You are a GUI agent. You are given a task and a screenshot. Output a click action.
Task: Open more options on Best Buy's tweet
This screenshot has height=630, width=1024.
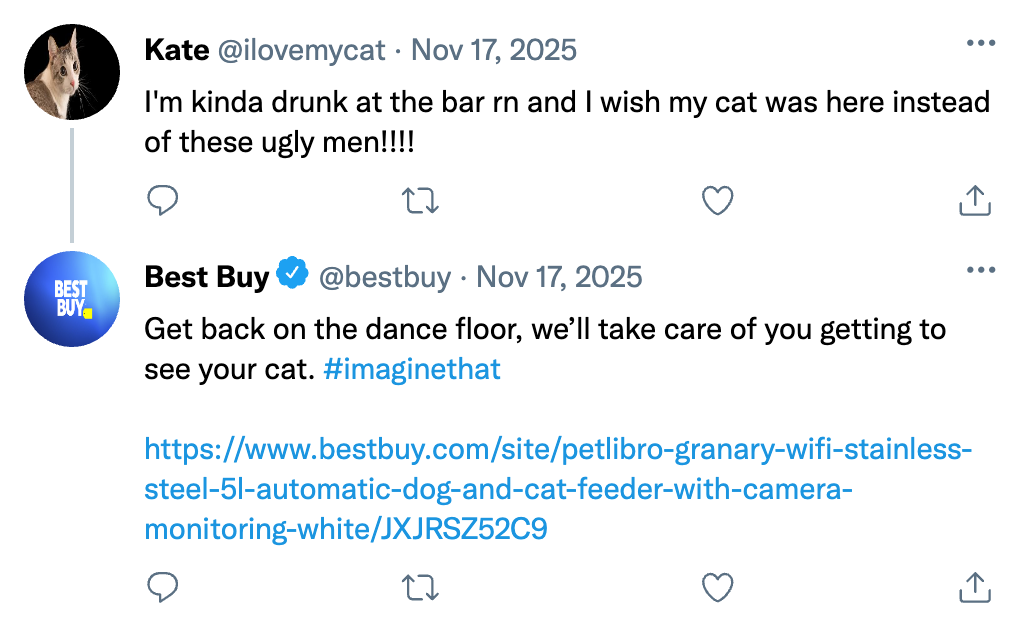pyautogui.click(x=980, y=270)
